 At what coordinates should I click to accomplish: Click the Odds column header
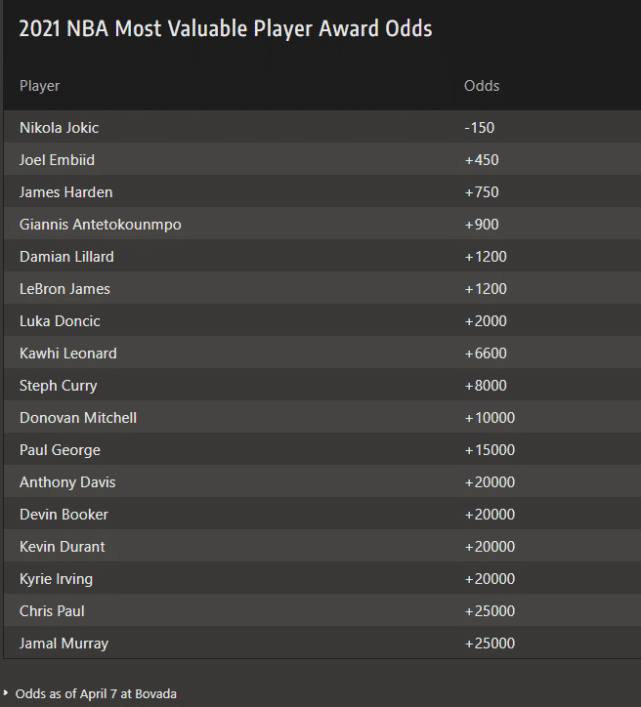point(481,86)
